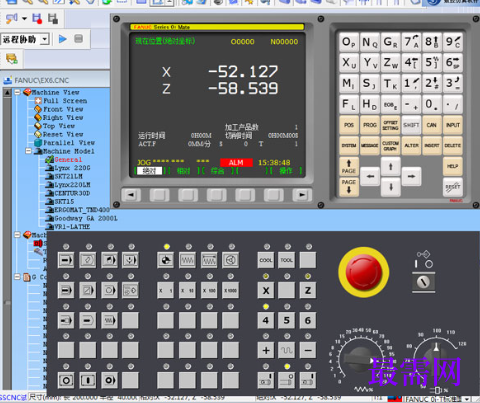Select the 操作 softkey tab on CRT

click(286, 171)
